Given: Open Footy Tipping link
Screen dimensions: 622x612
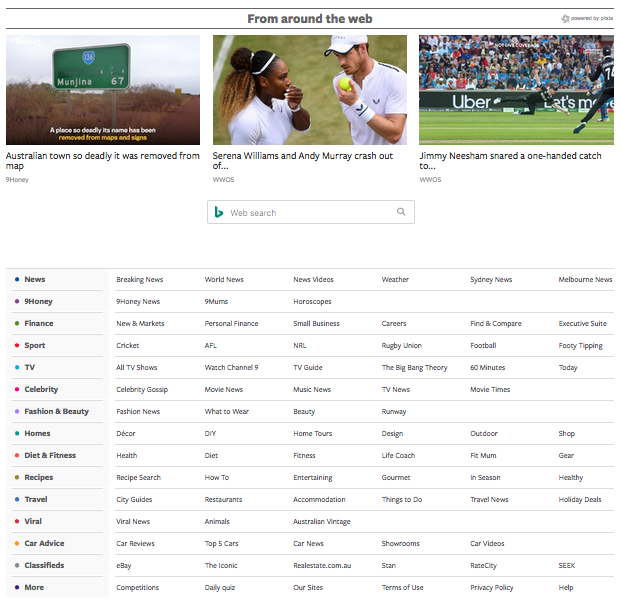Looking at the screenshot, I should (x=580, y=346).
